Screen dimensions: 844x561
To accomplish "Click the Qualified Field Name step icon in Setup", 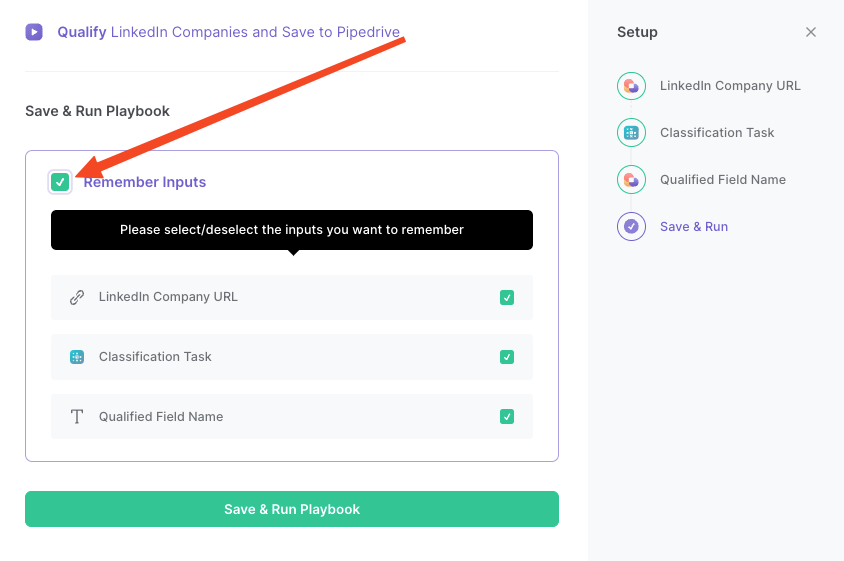I will pos(631,179).
